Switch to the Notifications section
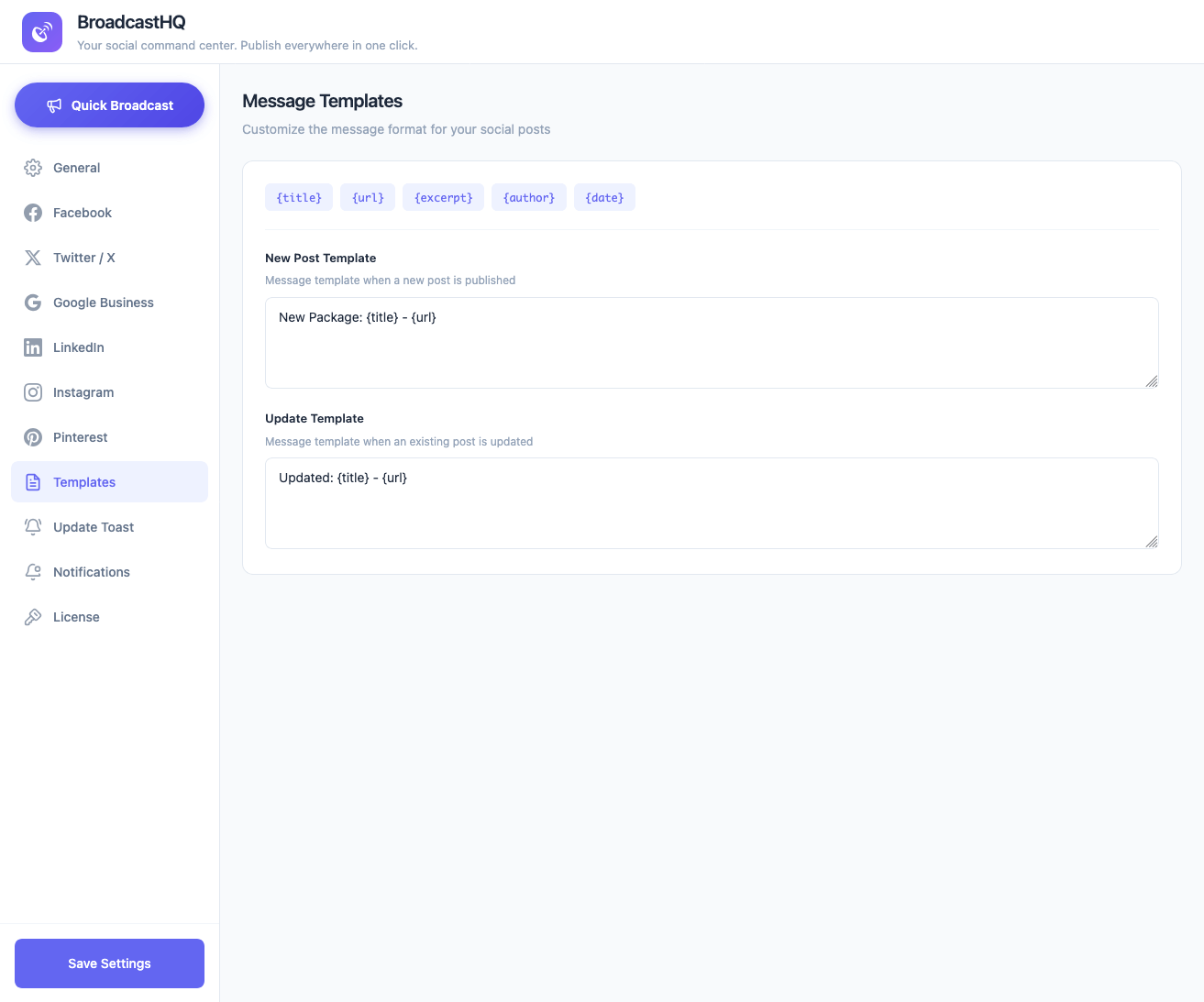Screen dimensions: 1204x1002 pyautogui.click(x=92, y=572)
